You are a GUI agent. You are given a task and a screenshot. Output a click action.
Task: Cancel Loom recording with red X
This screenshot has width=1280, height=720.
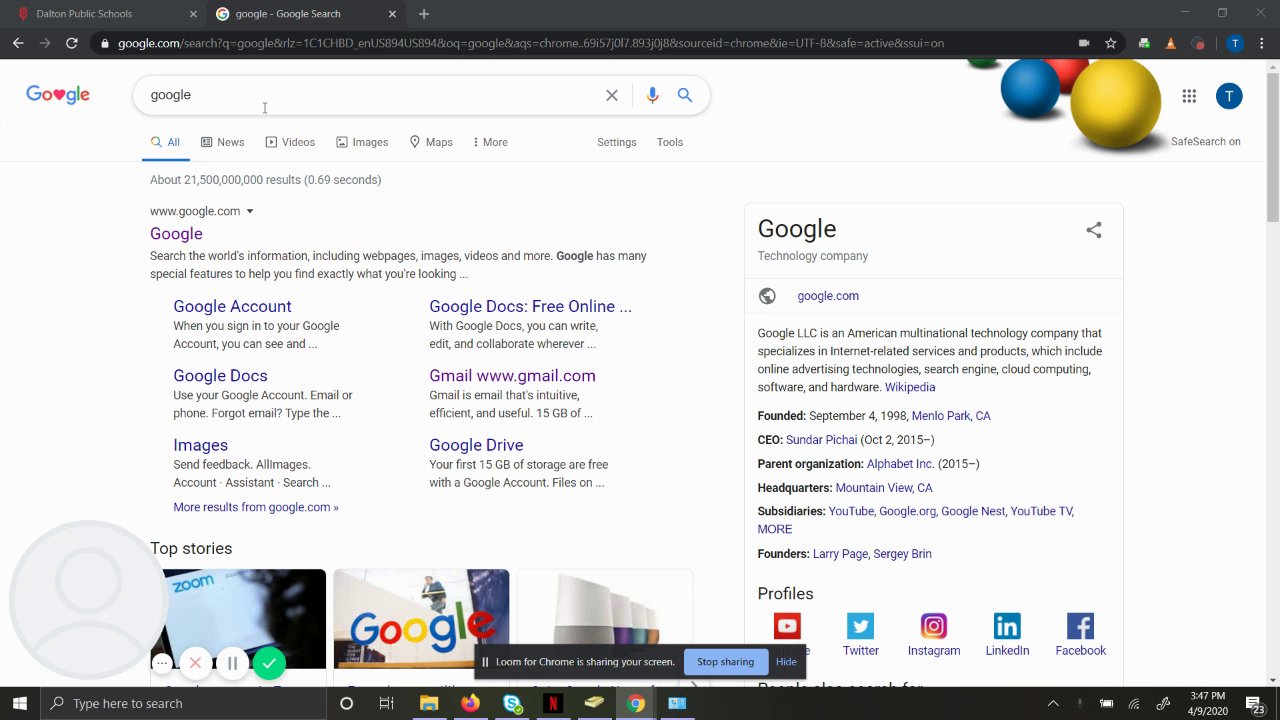pyautogui.click(x=195, y=662)
